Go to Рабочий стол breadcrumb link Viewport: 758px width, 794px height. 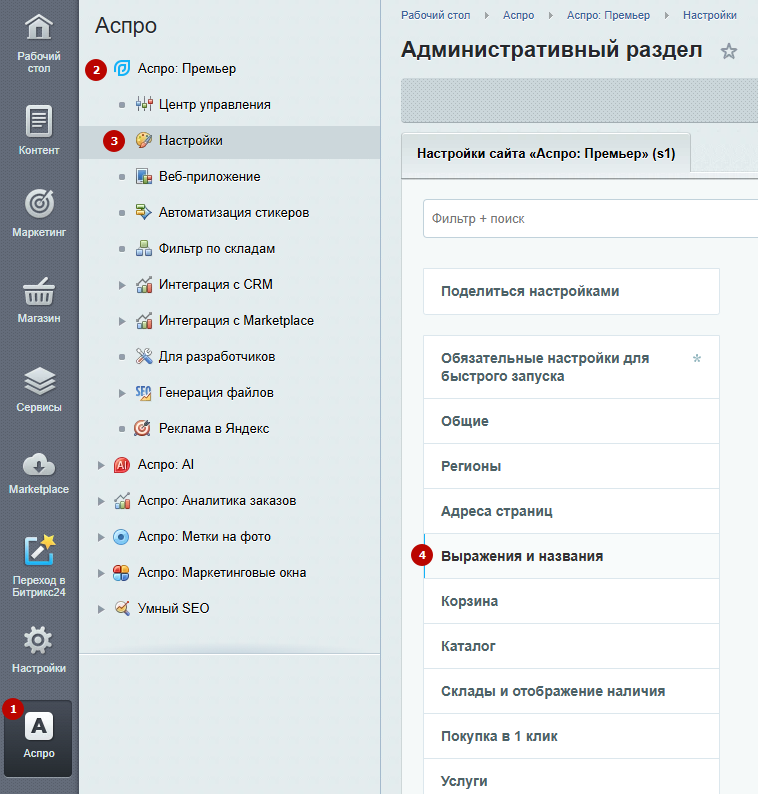(435, 15)
